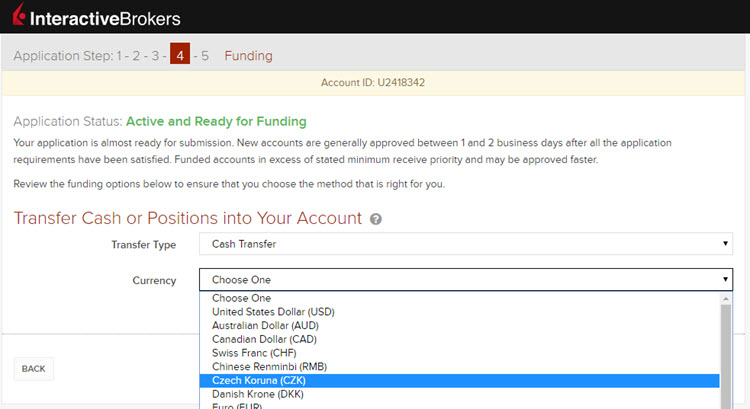The image size is (750, 409).
Task: Open the Transfer Type dropdown
Action: 466,244
